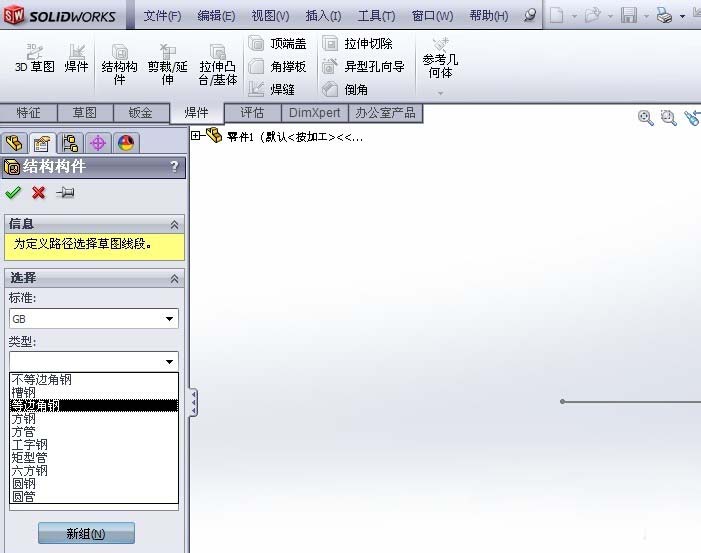
Task: Click the 角撑板 gusset tool
Action: (277, 67)
